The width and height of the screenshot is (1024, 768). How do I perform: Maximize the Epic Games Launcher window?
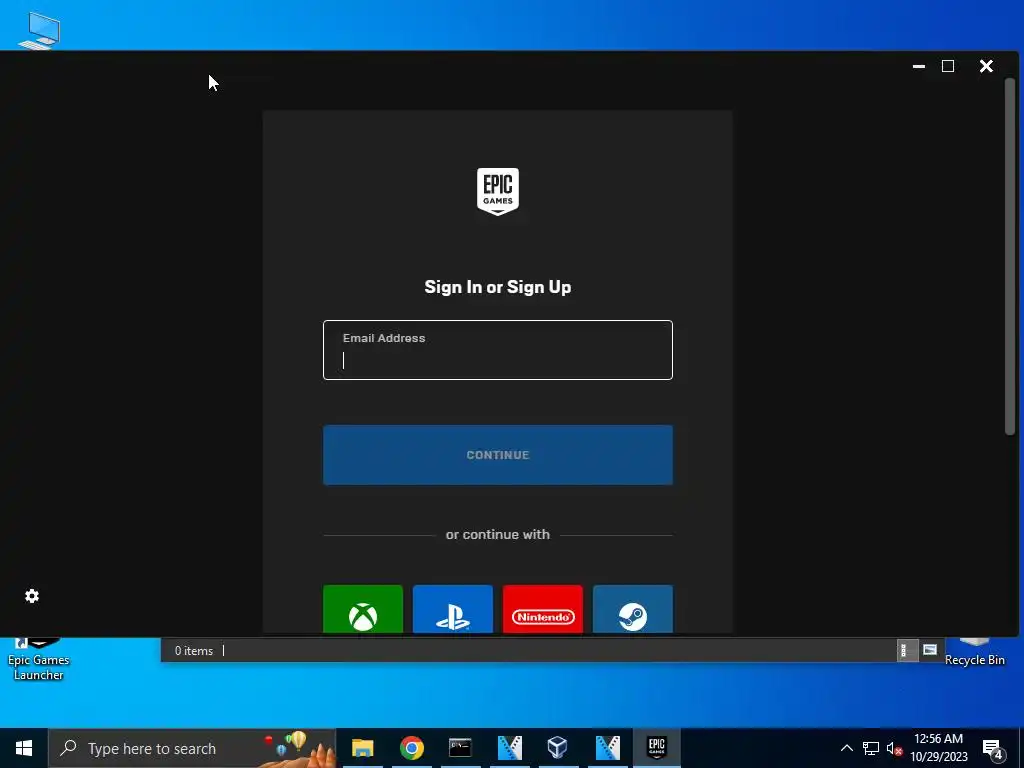(x=948, y=66)
